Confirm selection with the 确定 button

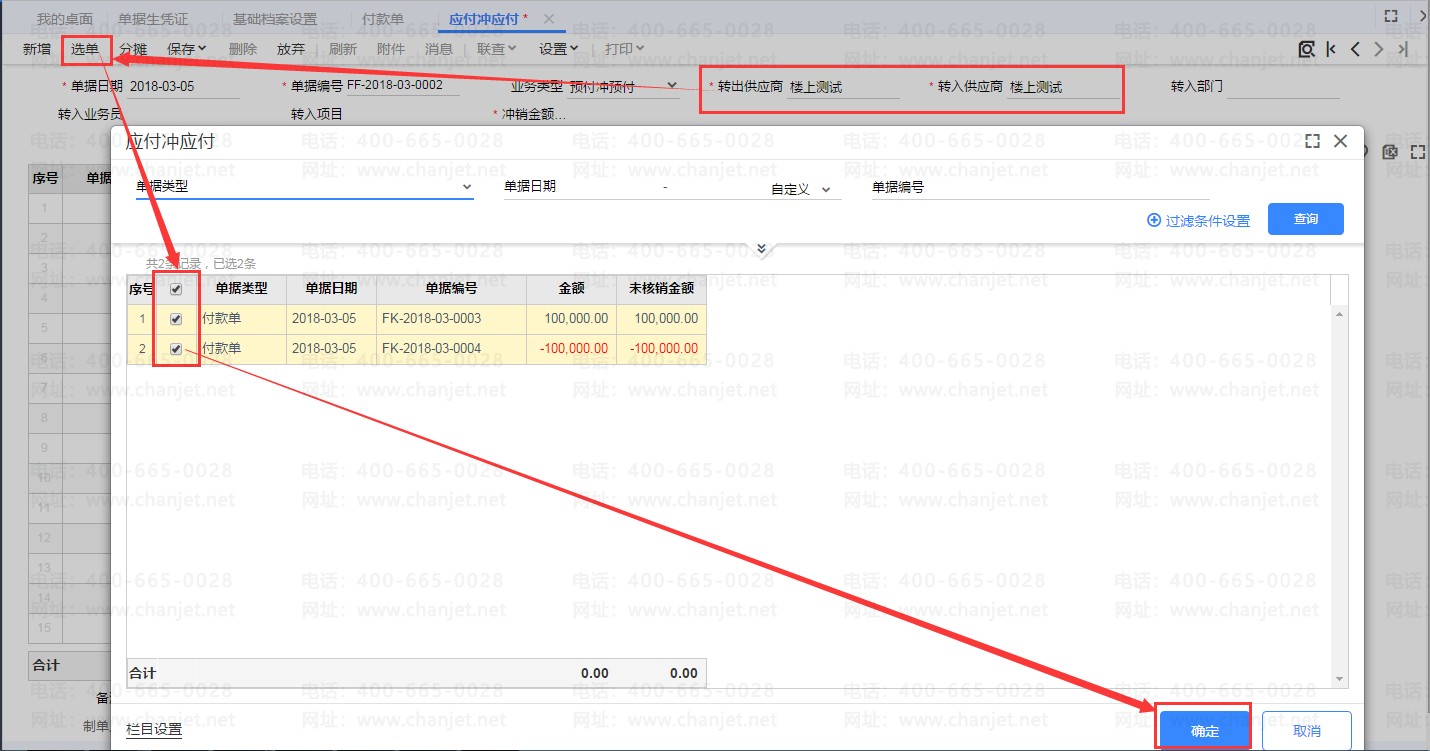pyautogui.click(x=1205, y=731)
